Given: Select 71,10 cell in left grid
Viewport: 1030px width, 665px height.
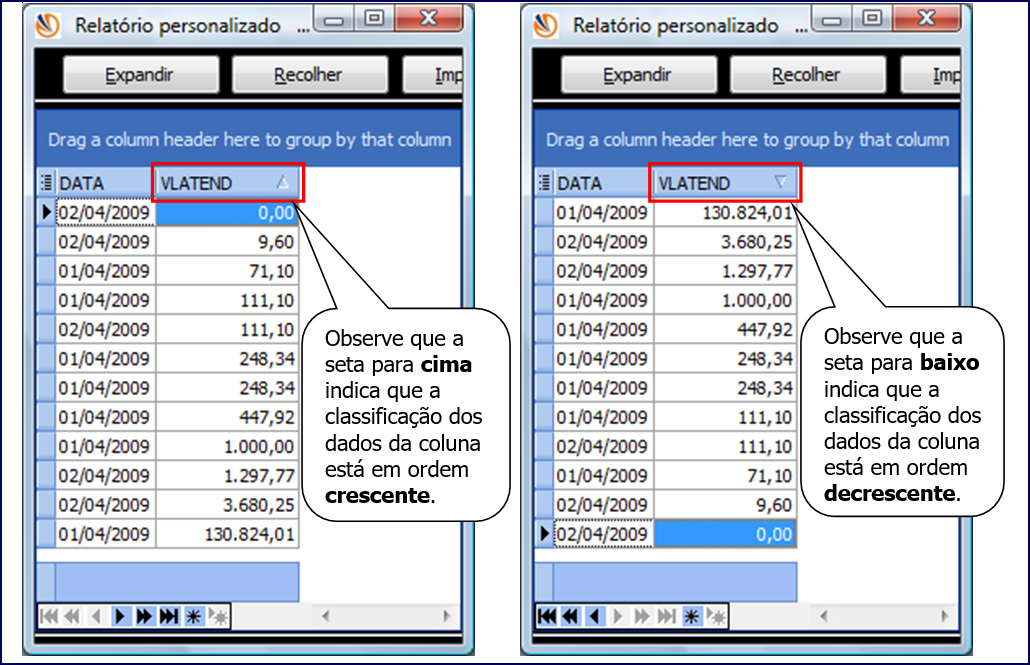Looking at the screenshot, I should tap(227, 271).
